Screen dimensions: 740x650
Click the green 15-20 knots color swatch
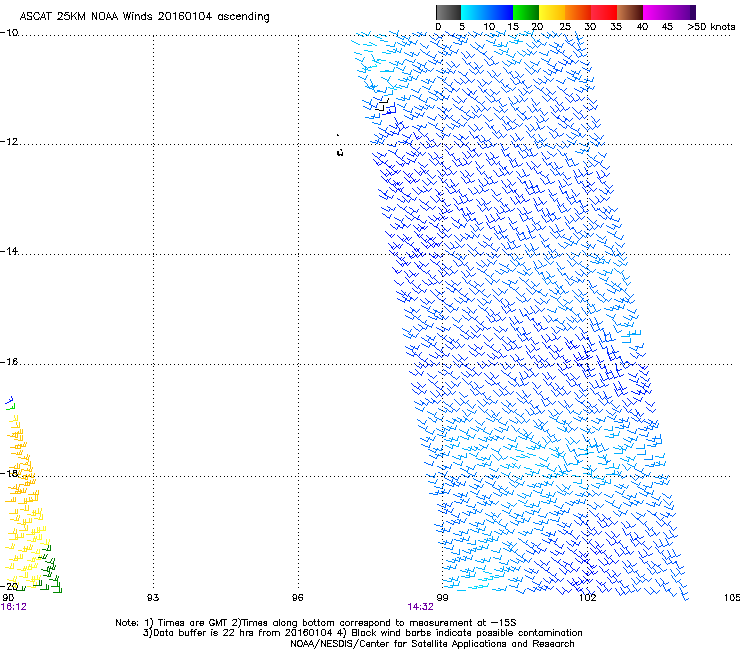pyautogui.click(x=526, y=12)
